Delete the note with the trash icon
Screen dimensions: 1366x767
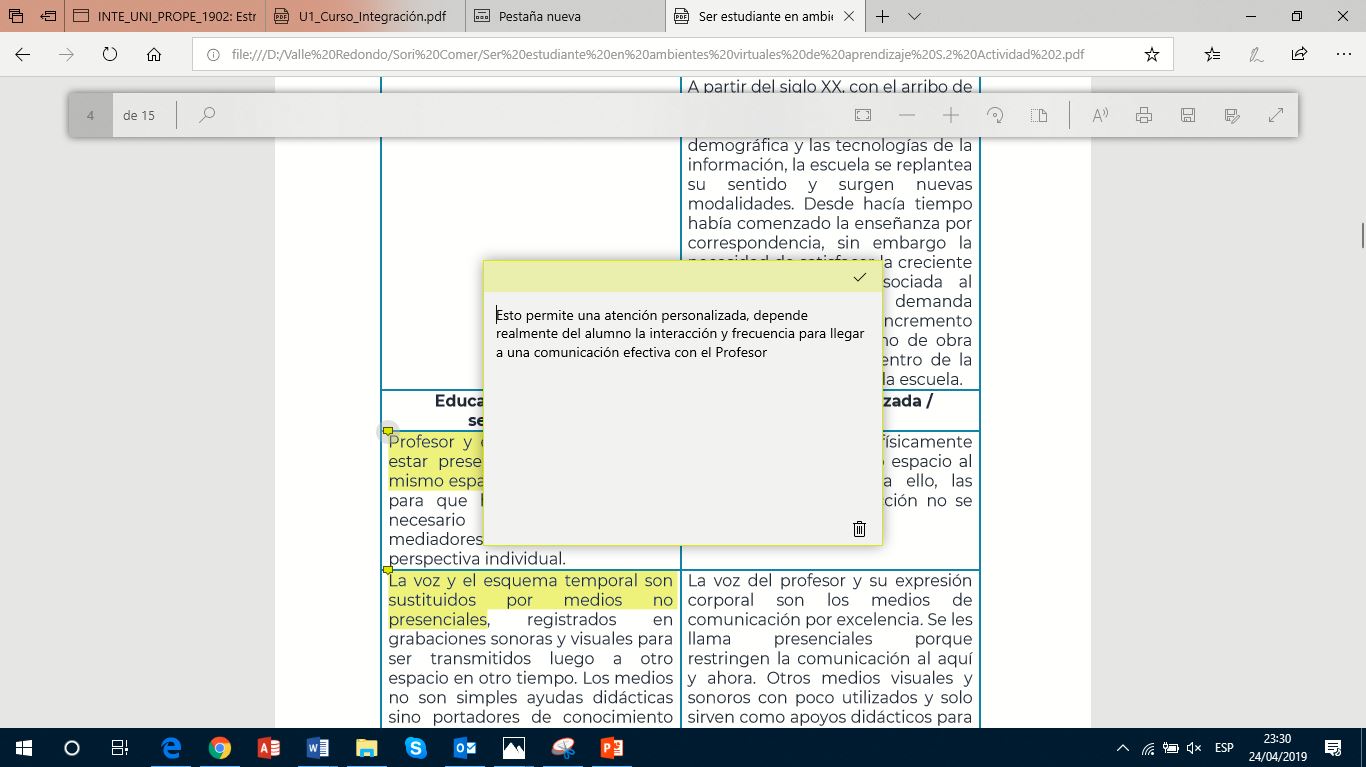pyautogui.click(x=859, y=529)
